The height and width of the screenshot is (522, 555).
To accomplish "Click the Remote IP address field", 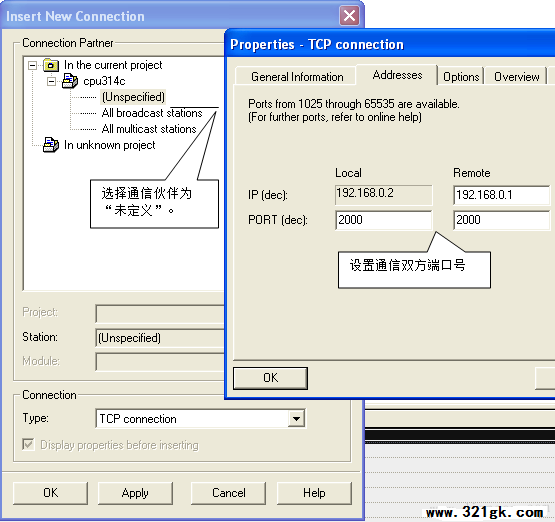I will (502, 195).
